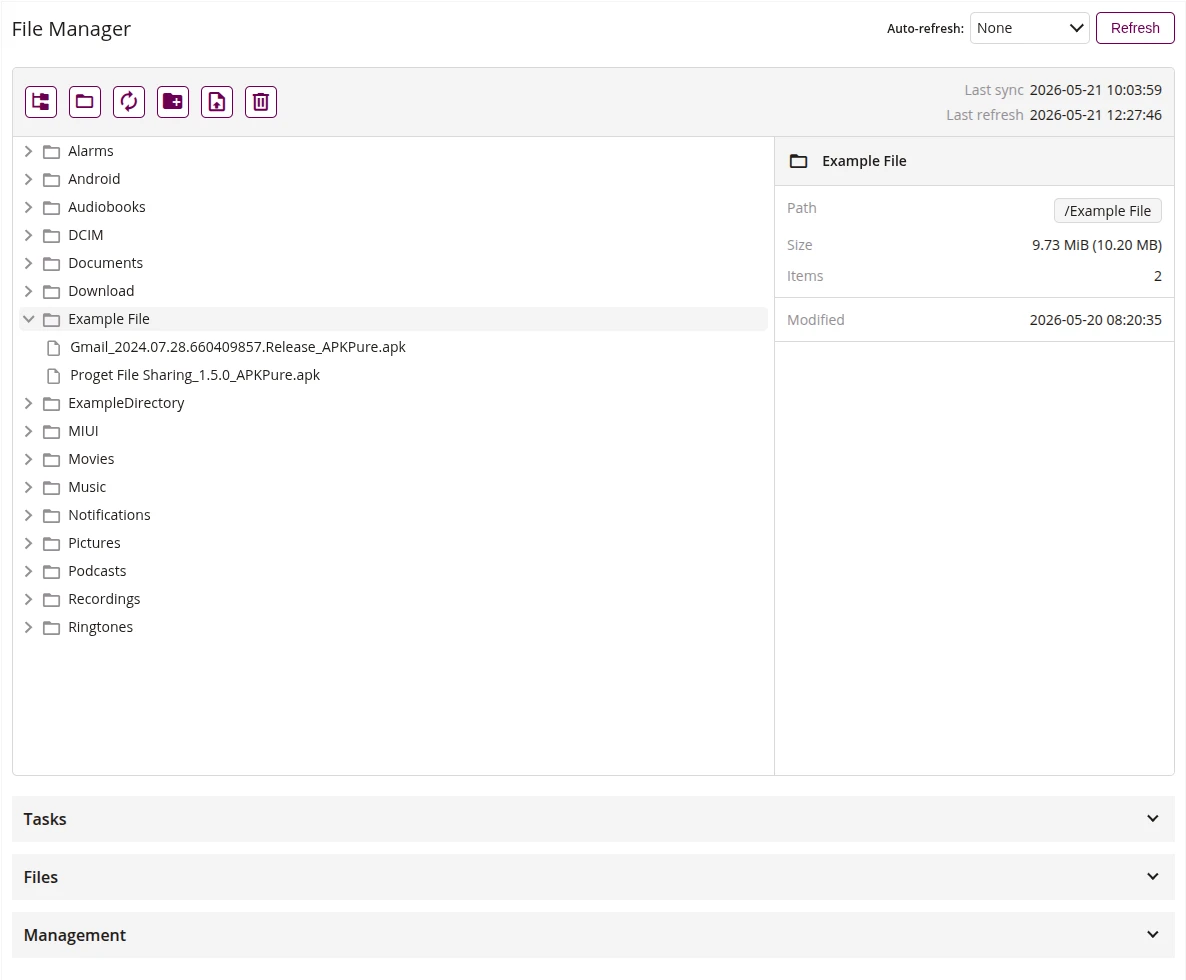Click the Gmail apk file icon

[x=54, y=348]
